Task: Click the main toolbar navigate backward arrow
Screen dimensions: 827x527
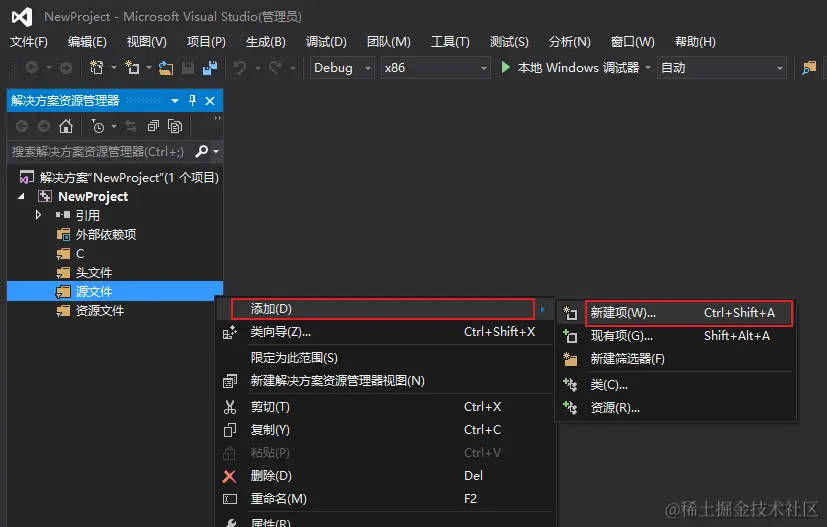Action: pyautogui.click(x=32, y=68)
